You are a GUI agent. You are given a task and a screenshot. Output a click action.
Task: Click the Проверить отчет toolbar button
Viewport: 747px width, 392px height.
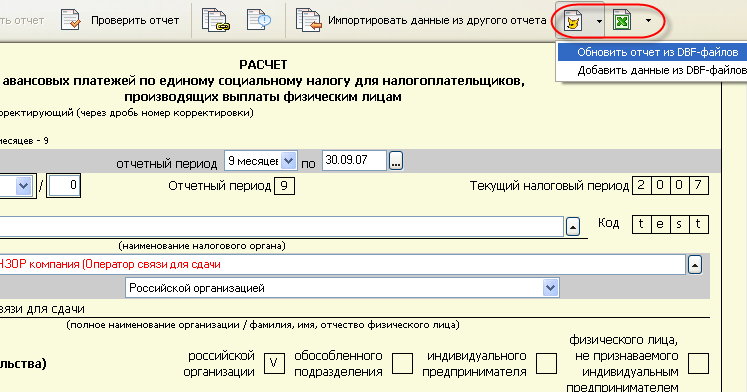point(120,20)
